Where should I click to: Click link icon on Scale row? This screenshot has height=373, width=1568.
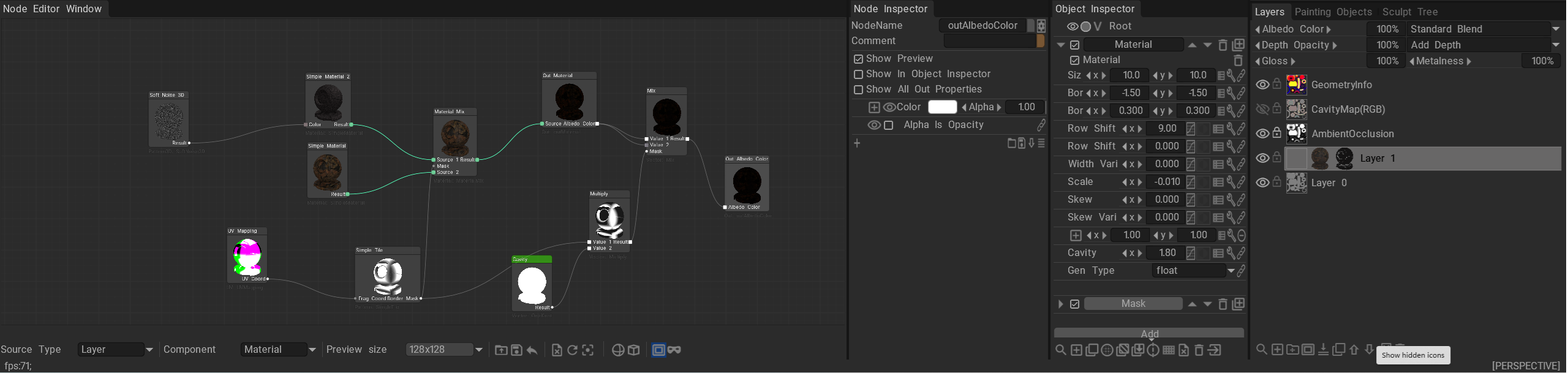(x=1241, y=182)
